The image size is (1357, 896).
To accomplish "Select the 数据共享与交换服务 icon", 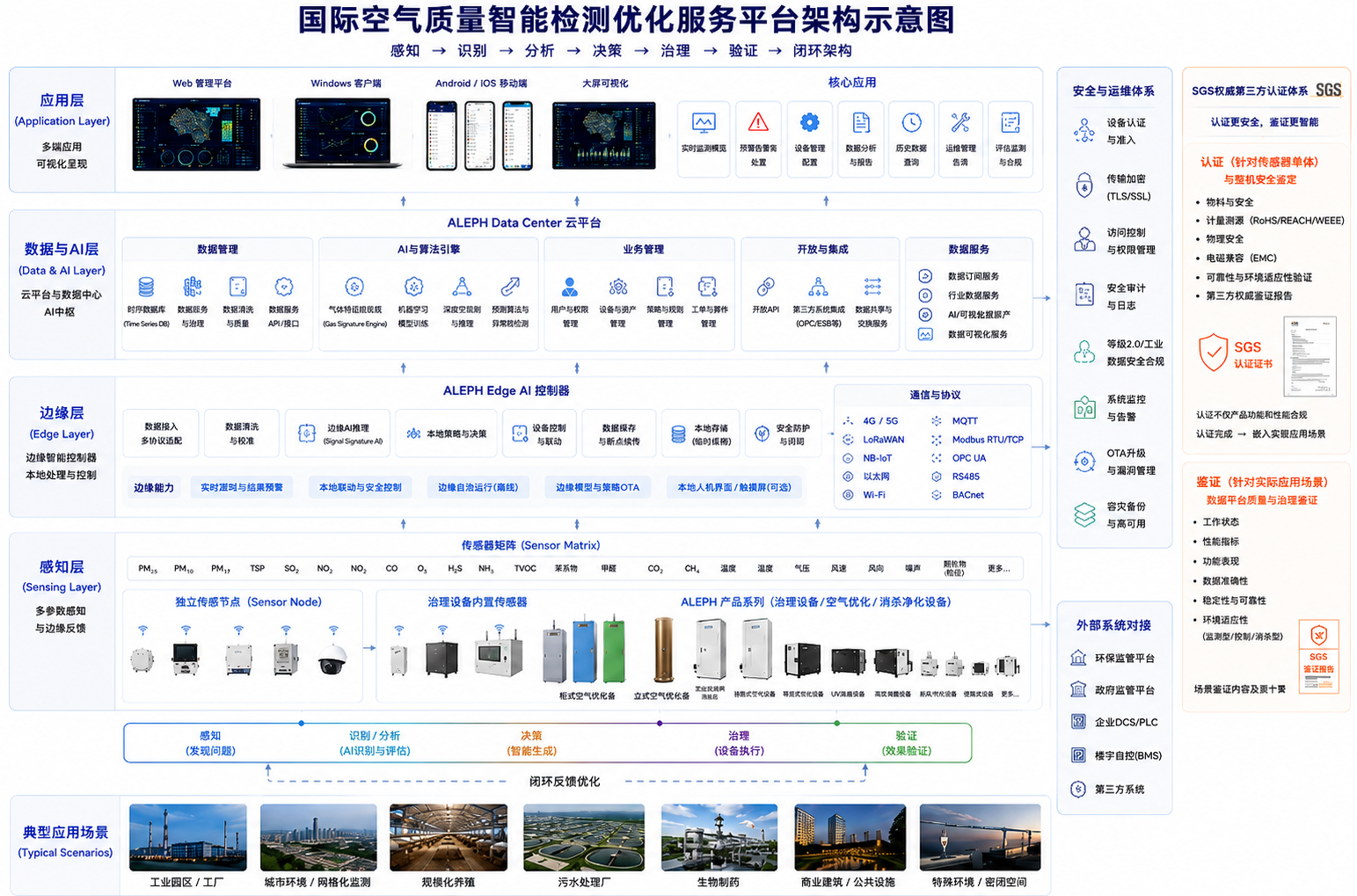I will (x=872, y=287).
